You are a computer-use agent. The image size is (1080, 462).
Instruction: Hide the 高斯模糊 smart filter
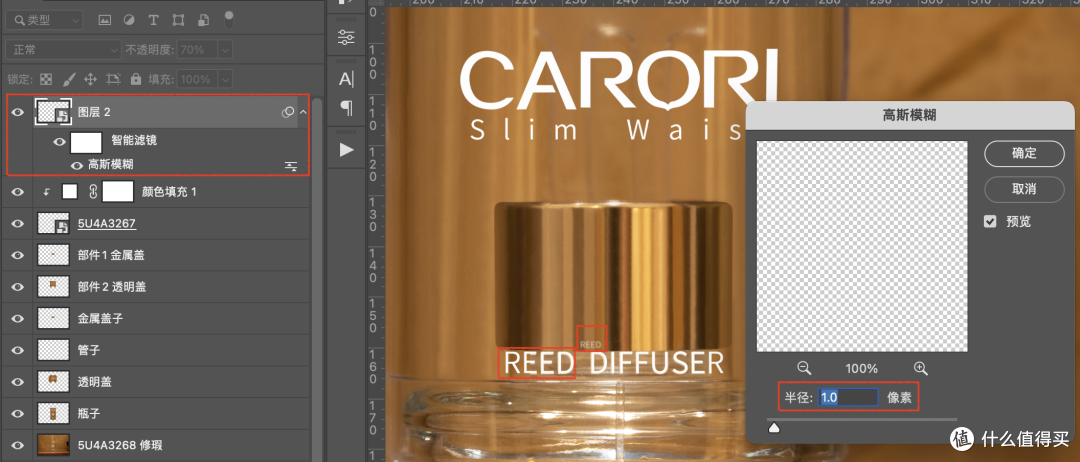click(x=77, y=165)
